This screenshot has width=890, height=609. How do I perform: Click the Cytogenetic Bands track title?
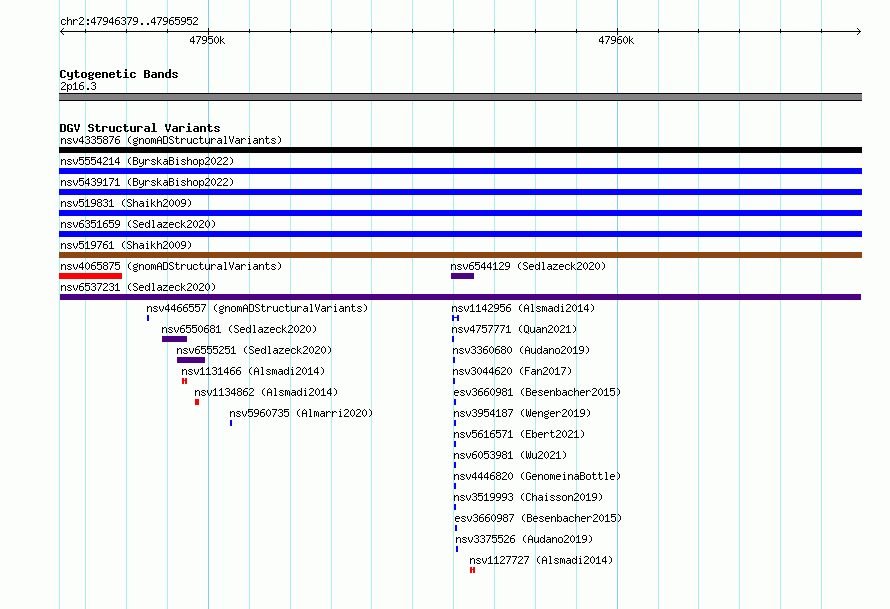coord(119,74)
